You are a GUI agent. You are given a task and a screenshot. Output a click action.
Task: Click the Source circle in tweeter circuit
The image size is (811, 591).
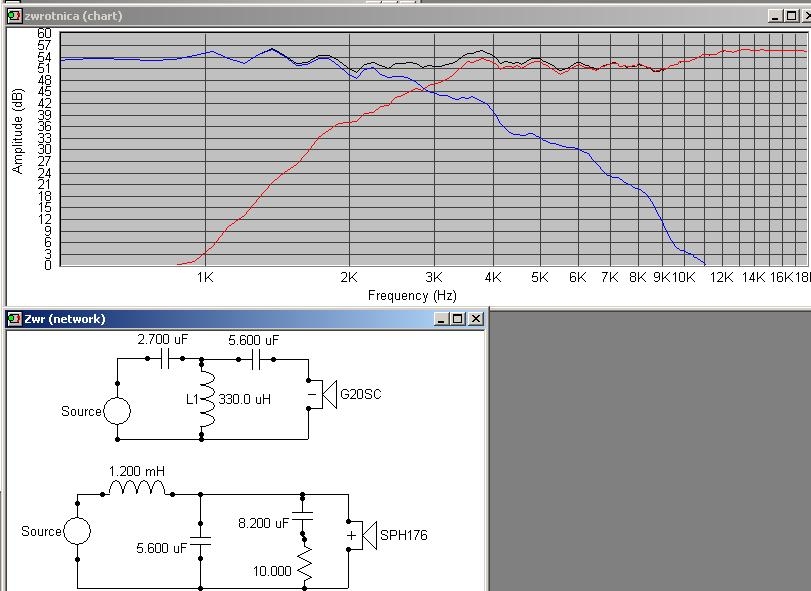pos(118,411)
